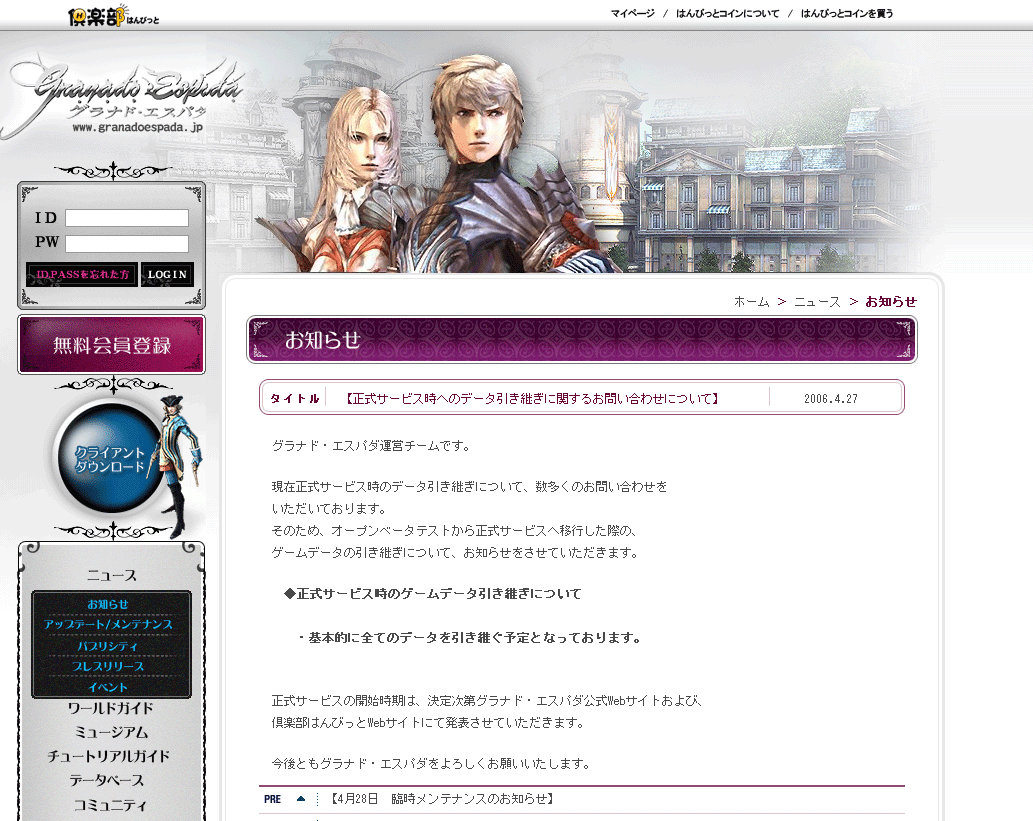Viewport: 1033px width, 821px height.
Task: Click the 無料会員登録 banner button
Action: pos(111,345)
